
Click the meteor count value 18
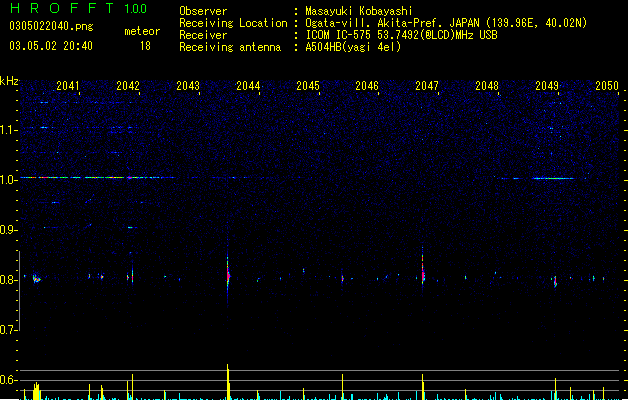(145, 46)
